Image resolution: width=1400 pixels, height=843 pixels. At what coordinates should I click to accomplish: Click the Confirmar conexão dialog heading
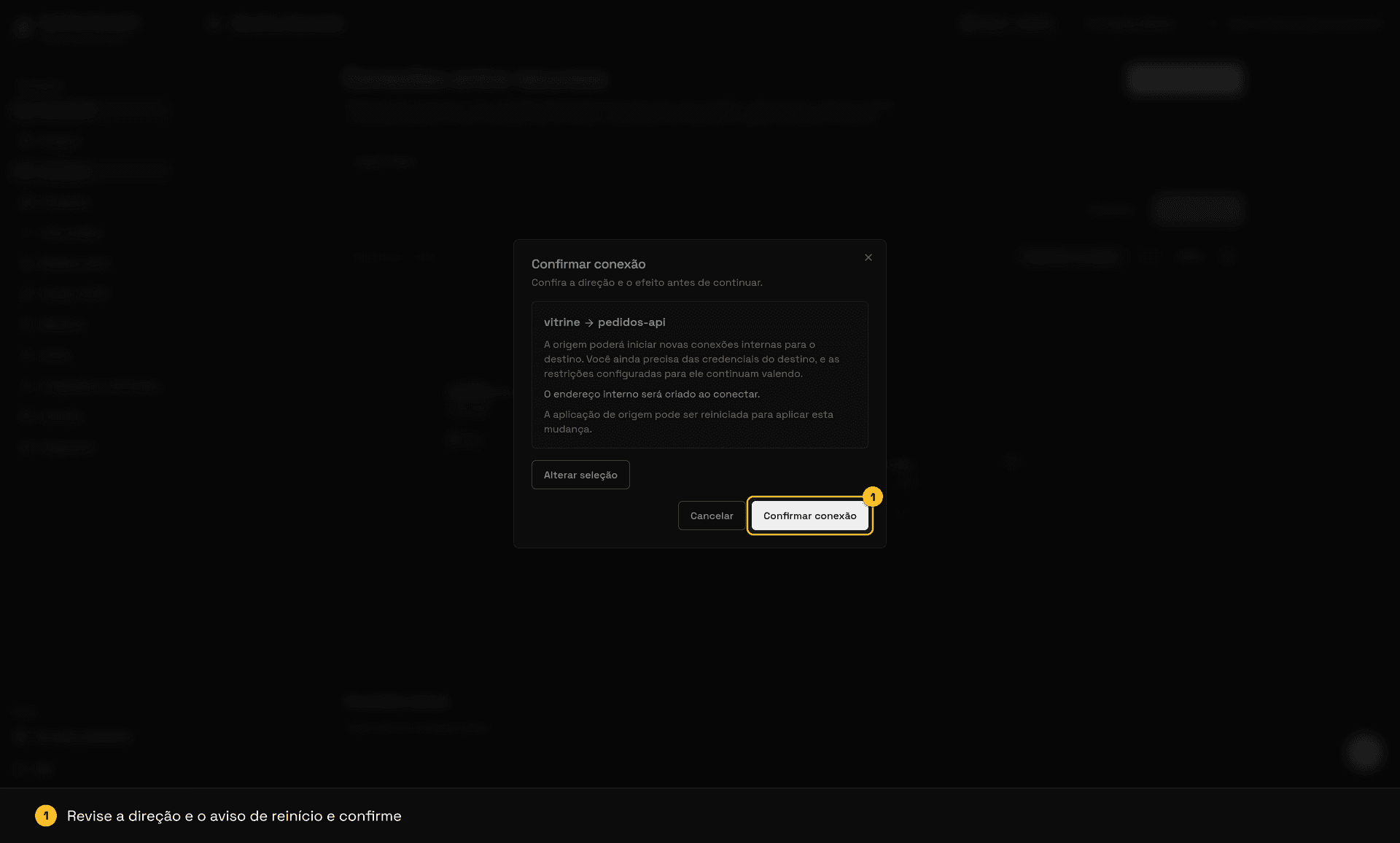(x=588, y=264)
